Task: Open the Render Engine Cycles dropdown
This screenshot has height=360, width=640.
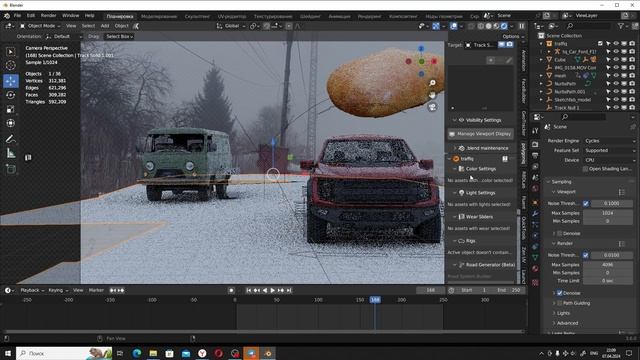Action: [x=609, y=141]
